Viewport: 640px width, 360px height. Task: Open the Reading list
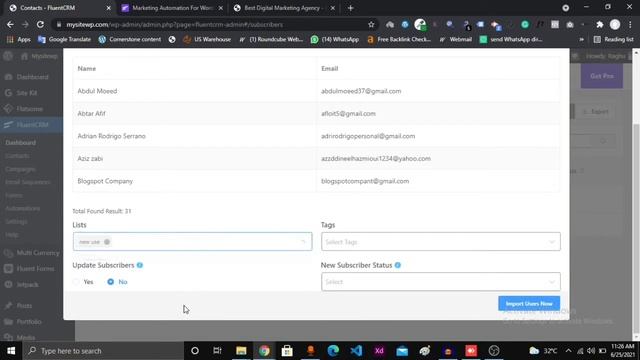[613, 39]
